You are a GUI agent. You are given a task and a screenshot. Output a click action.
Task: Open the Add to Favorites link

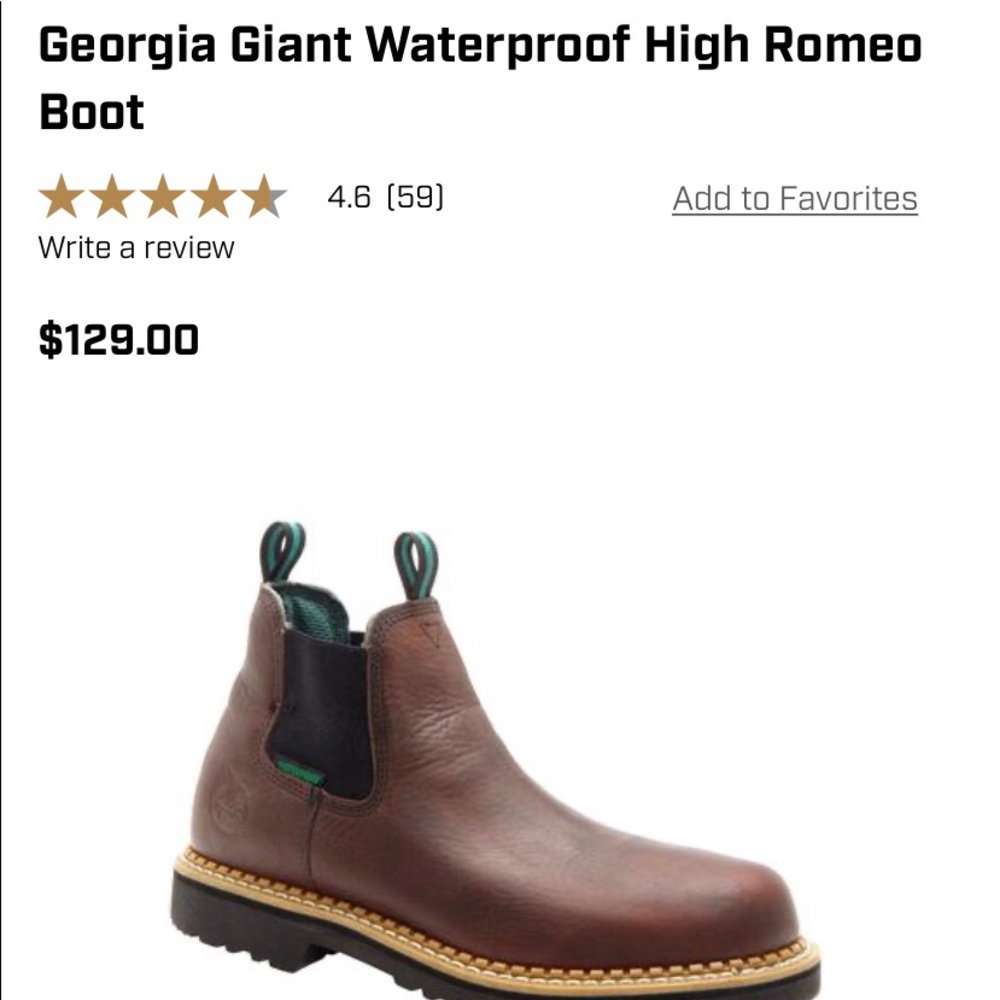coord(794,200)
